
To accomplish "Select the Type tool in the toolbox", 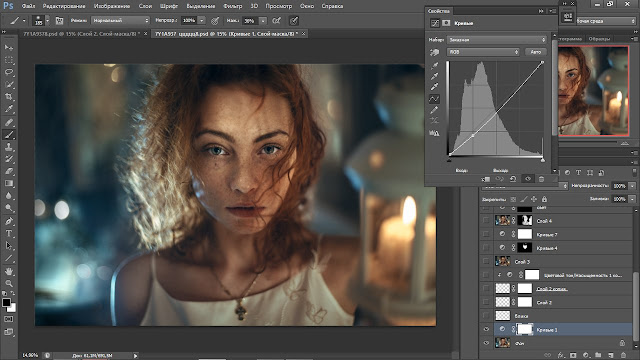I will pos(9,233).
